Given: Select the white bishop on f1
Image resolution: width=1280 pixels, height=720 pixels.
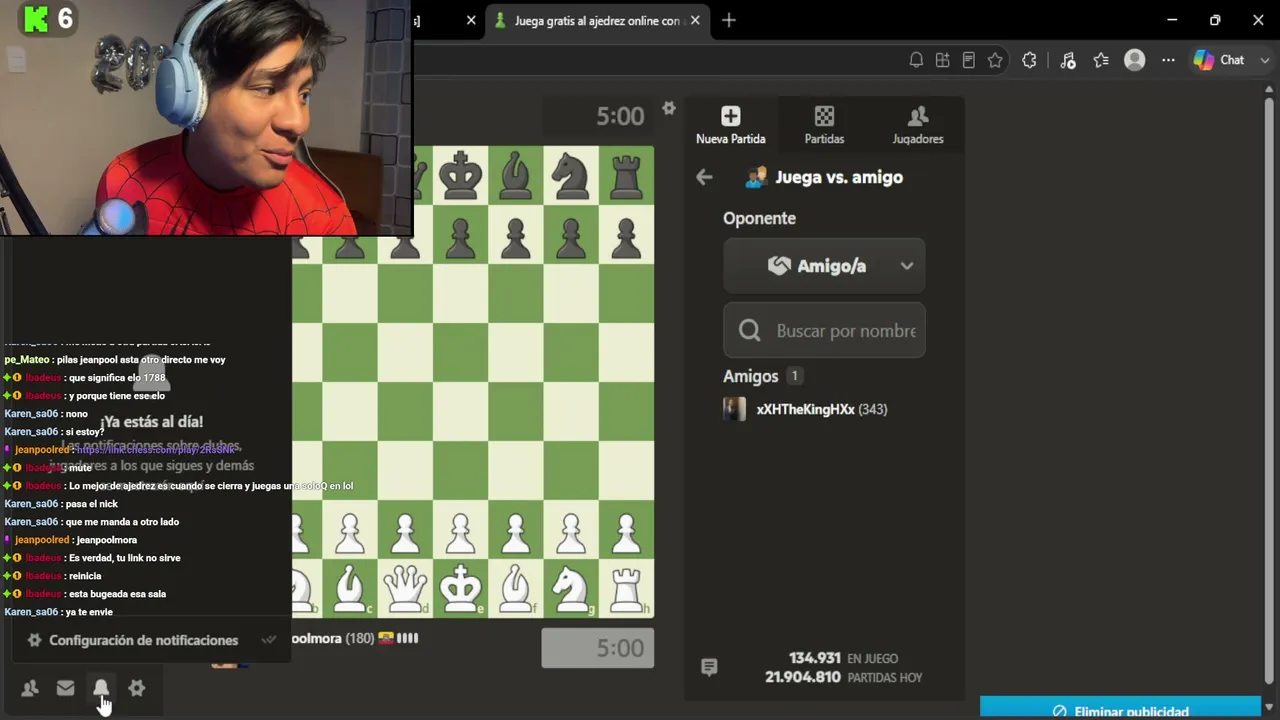Looking at the screenshot, I should pyautogui.click(x=516, y=589).
